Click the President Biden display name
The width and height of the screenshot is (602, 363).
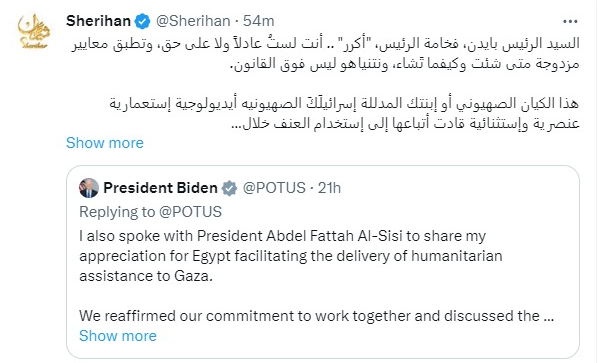[x=160, y=188]
